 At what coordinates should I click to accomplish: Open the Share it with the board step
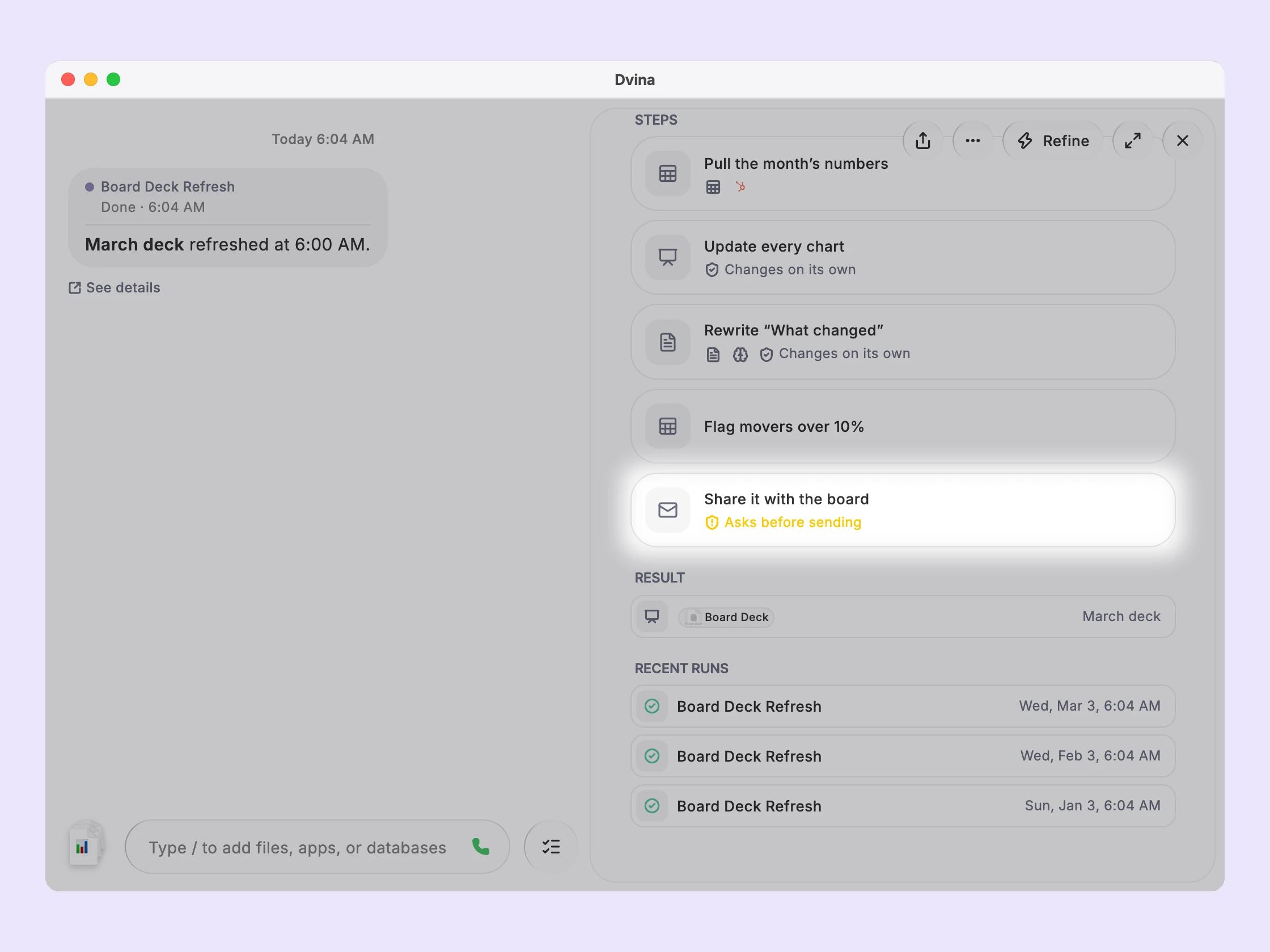click(903, 510)
